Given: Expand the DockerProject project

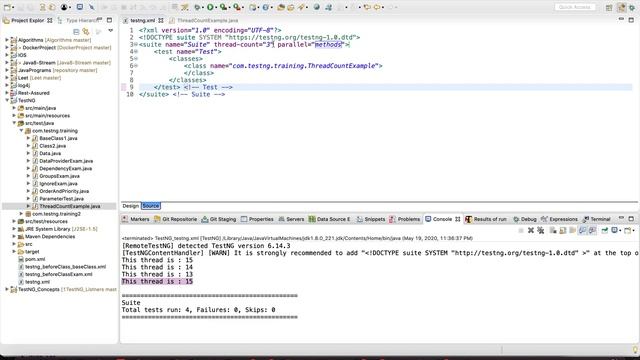Looking at the screenshot, I should [x=7, y=47].
